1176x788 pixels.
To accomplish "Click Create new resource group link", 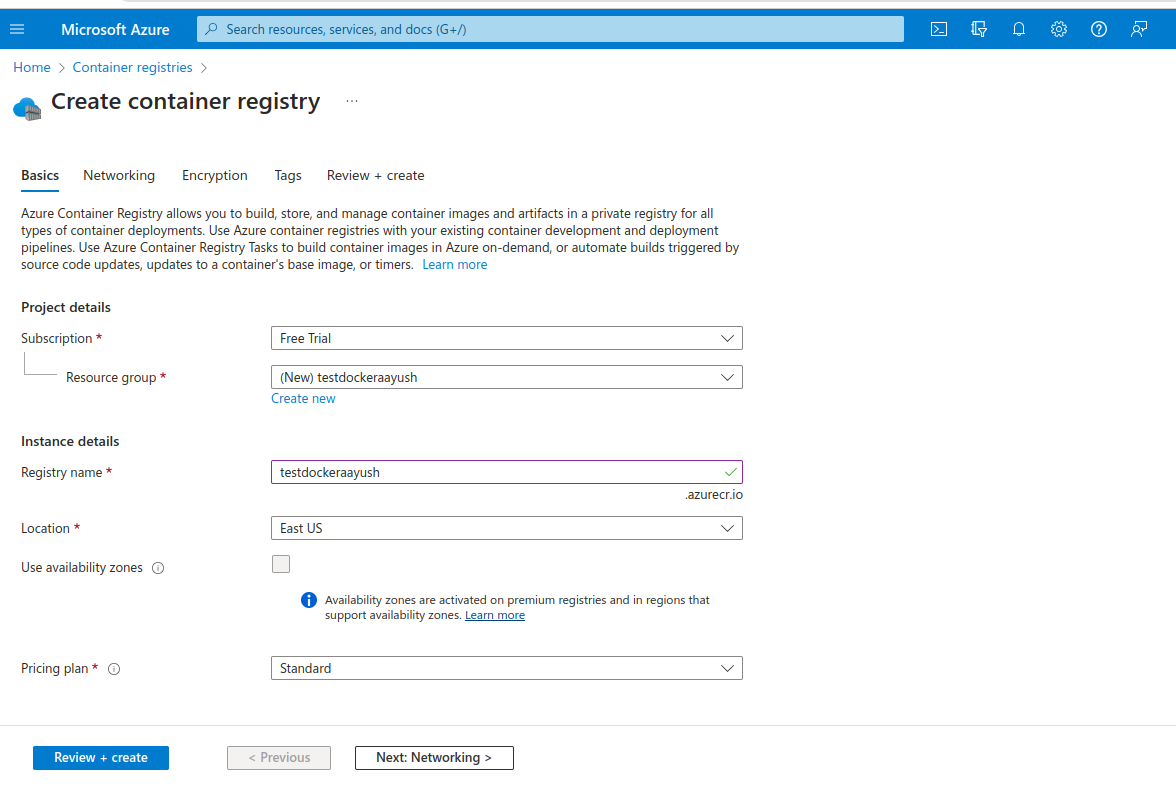I will click(303, 399).
